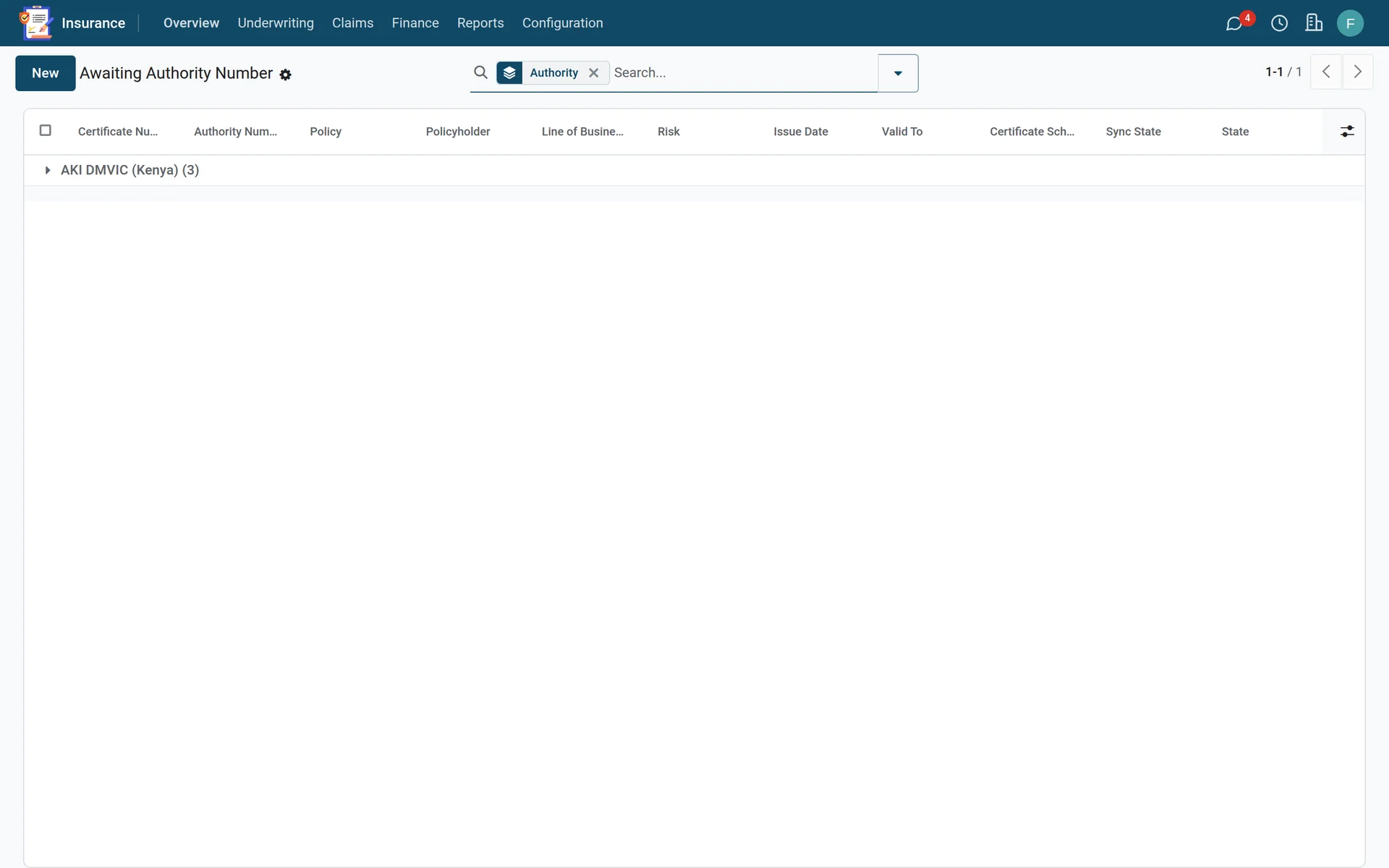The width and height of the screenshot is (1389, 868).
Task: Focus the Search input field
Action: (744, 72)
